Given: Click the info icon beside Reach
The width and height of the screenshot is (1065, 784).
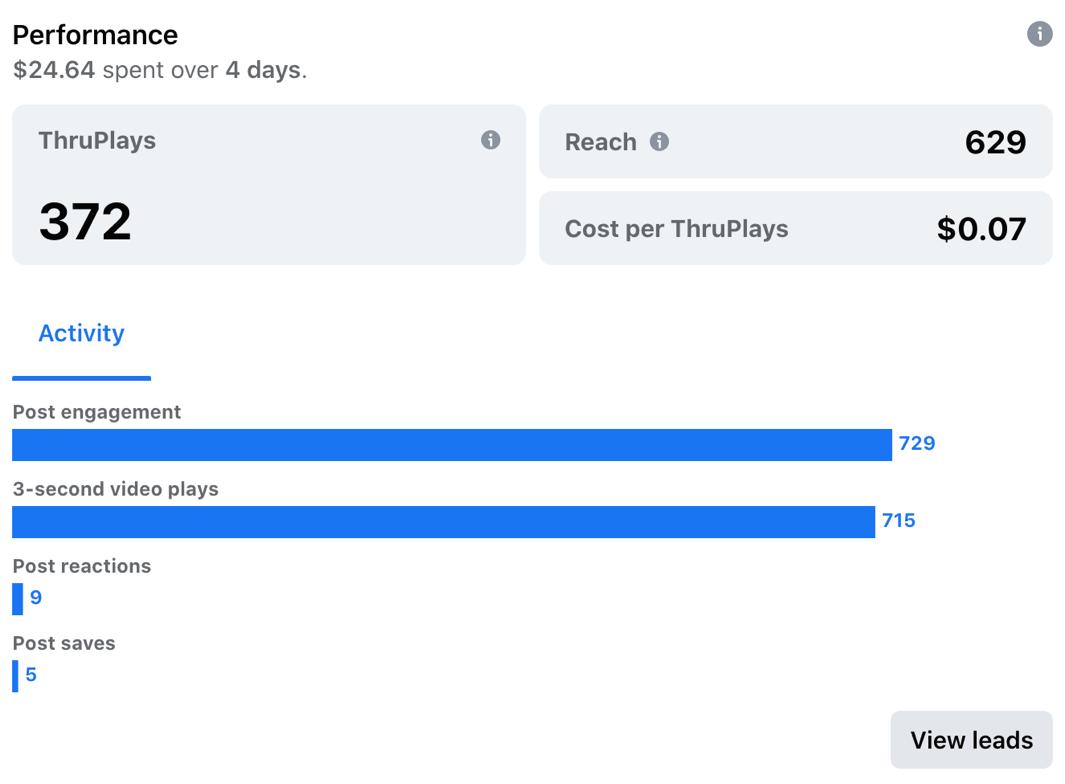Looking at the screenshot, I should (659, 142).
